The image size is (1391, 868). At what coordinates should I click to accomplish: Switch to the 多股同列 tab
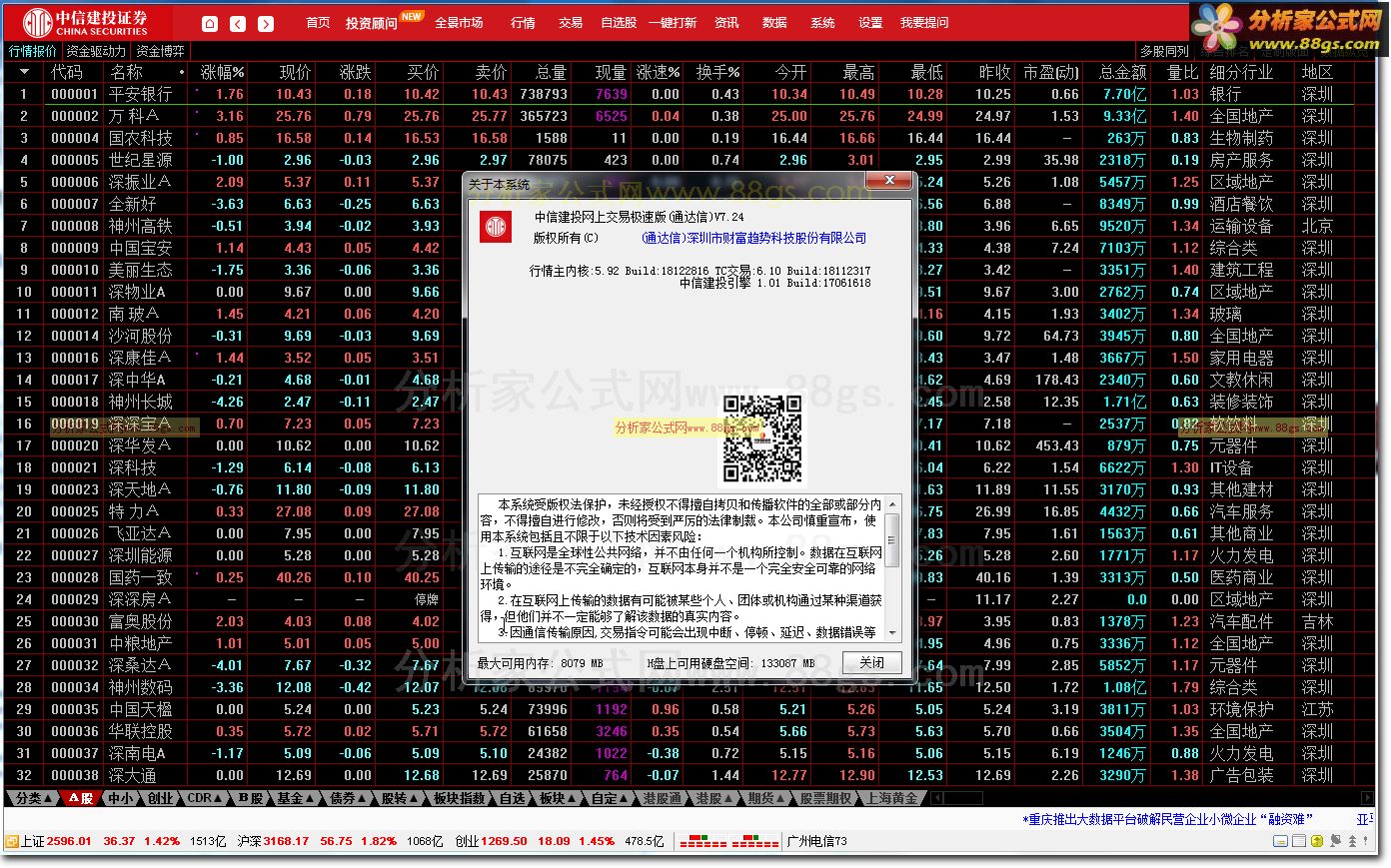pos(1164,51)
